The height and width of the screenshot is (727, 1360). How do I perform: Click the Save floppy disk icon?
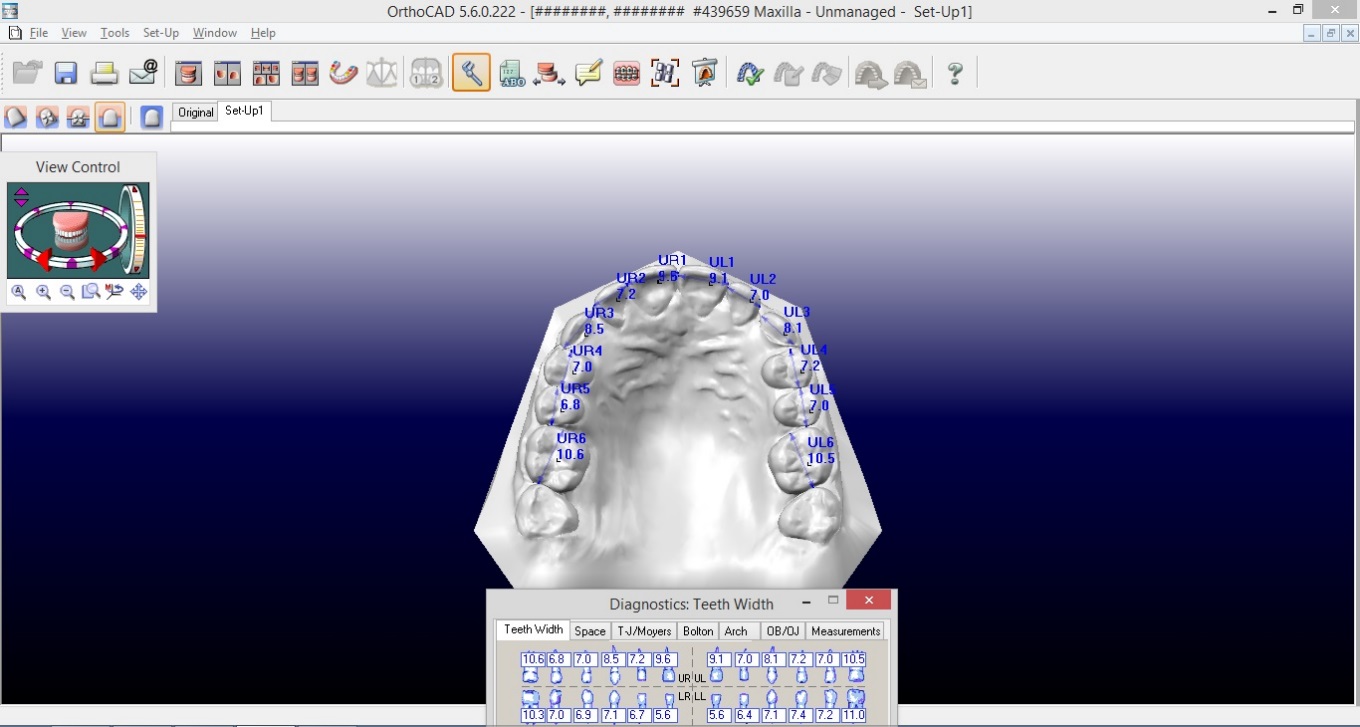(66, 73)
